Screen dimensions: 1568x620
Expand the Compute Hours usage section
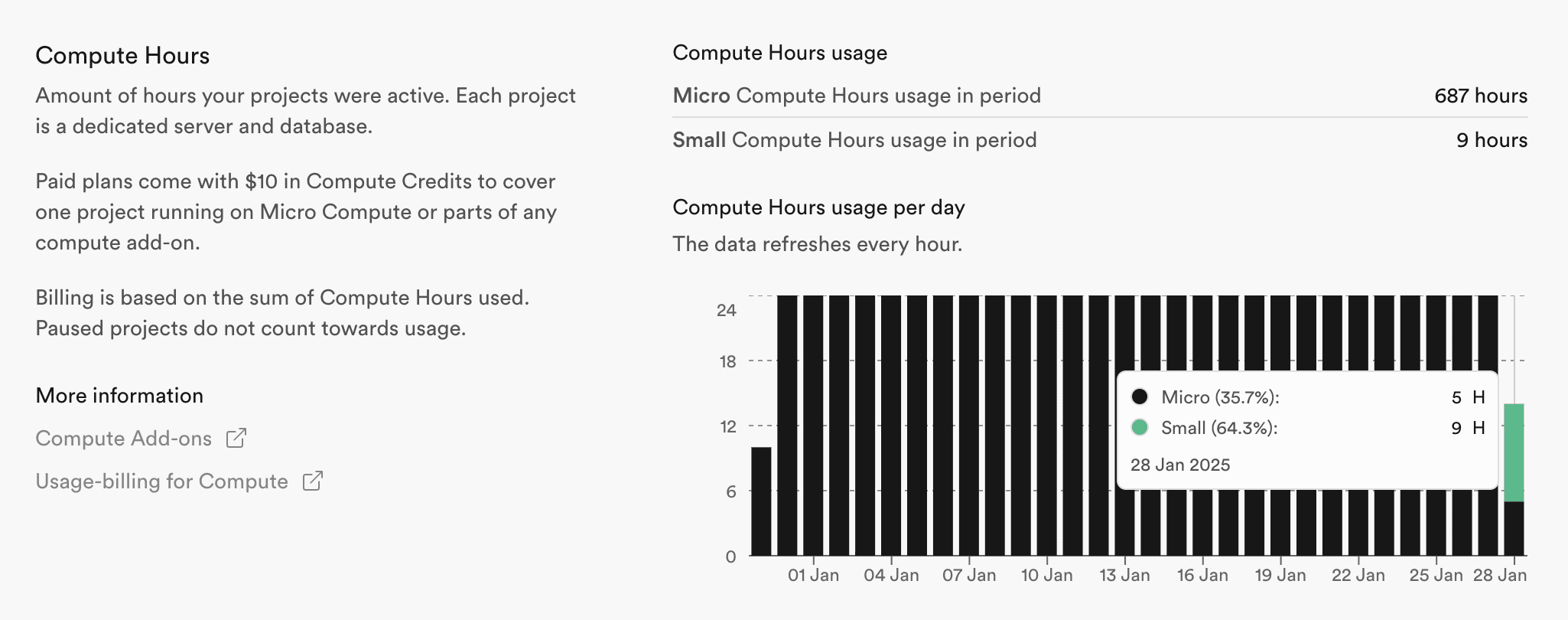(x=779, y=53)
